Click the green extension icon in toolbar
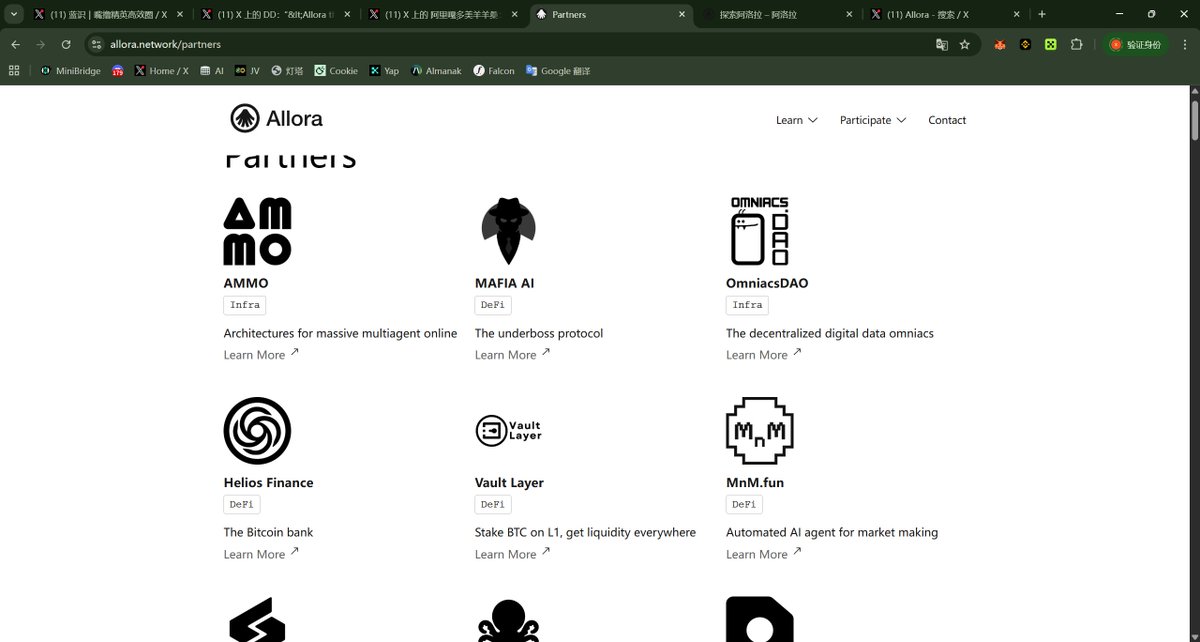1200x642 pixels. click(1051, 44)
